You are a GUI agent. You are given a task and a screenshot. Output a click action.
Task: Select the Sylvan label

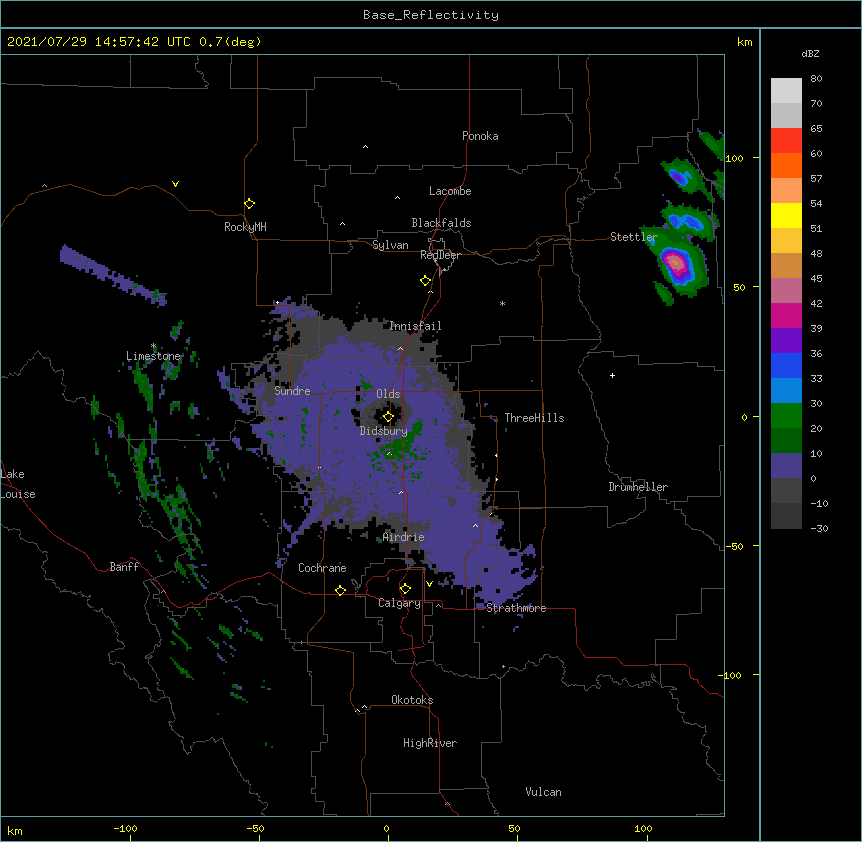click(390, 245)
